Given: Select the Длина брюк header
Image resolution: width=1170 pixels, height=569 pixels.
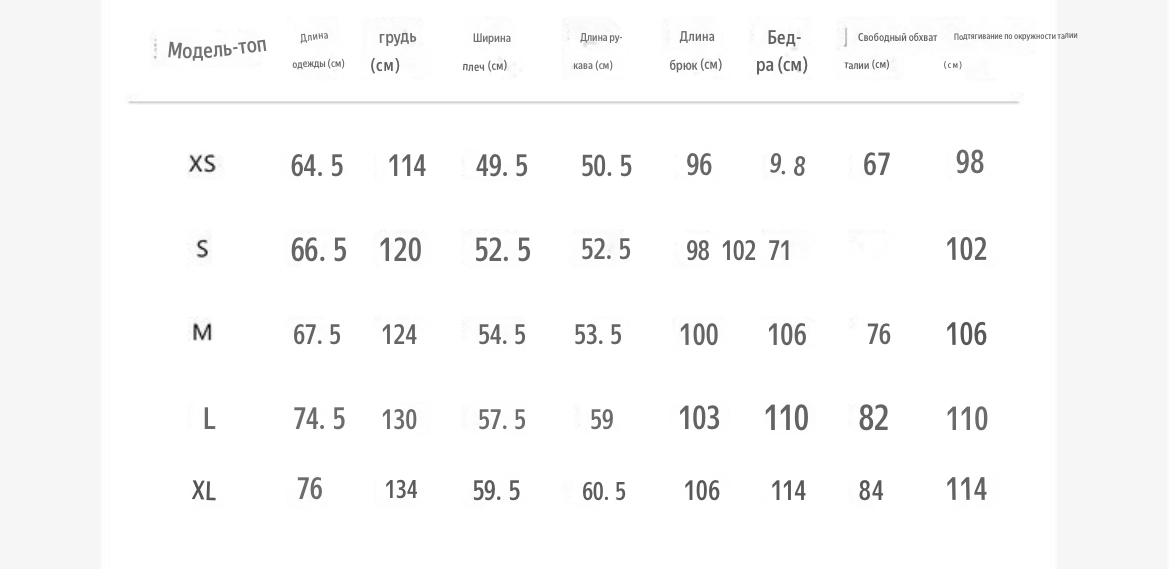Looking at the screenshot, I should pos(695,51).
